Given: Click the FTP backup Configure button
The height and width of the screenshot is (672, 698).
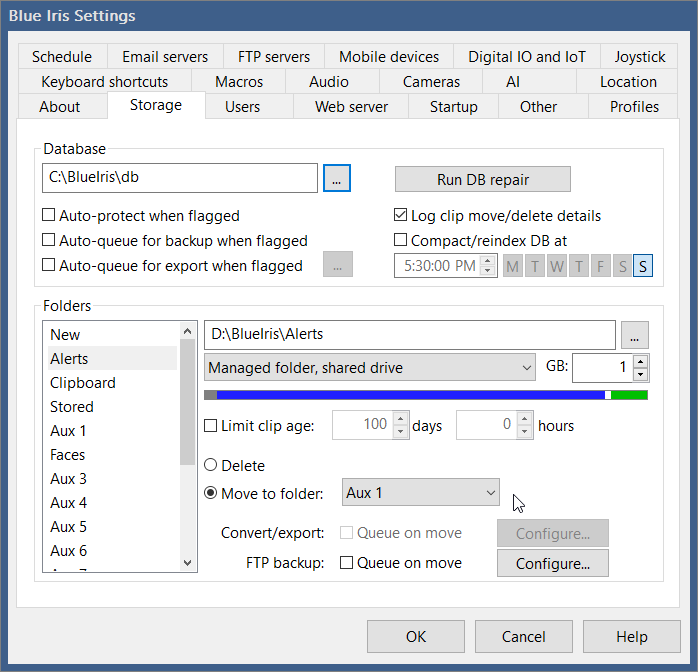Looking at the screenshot, I should [552, 563].
